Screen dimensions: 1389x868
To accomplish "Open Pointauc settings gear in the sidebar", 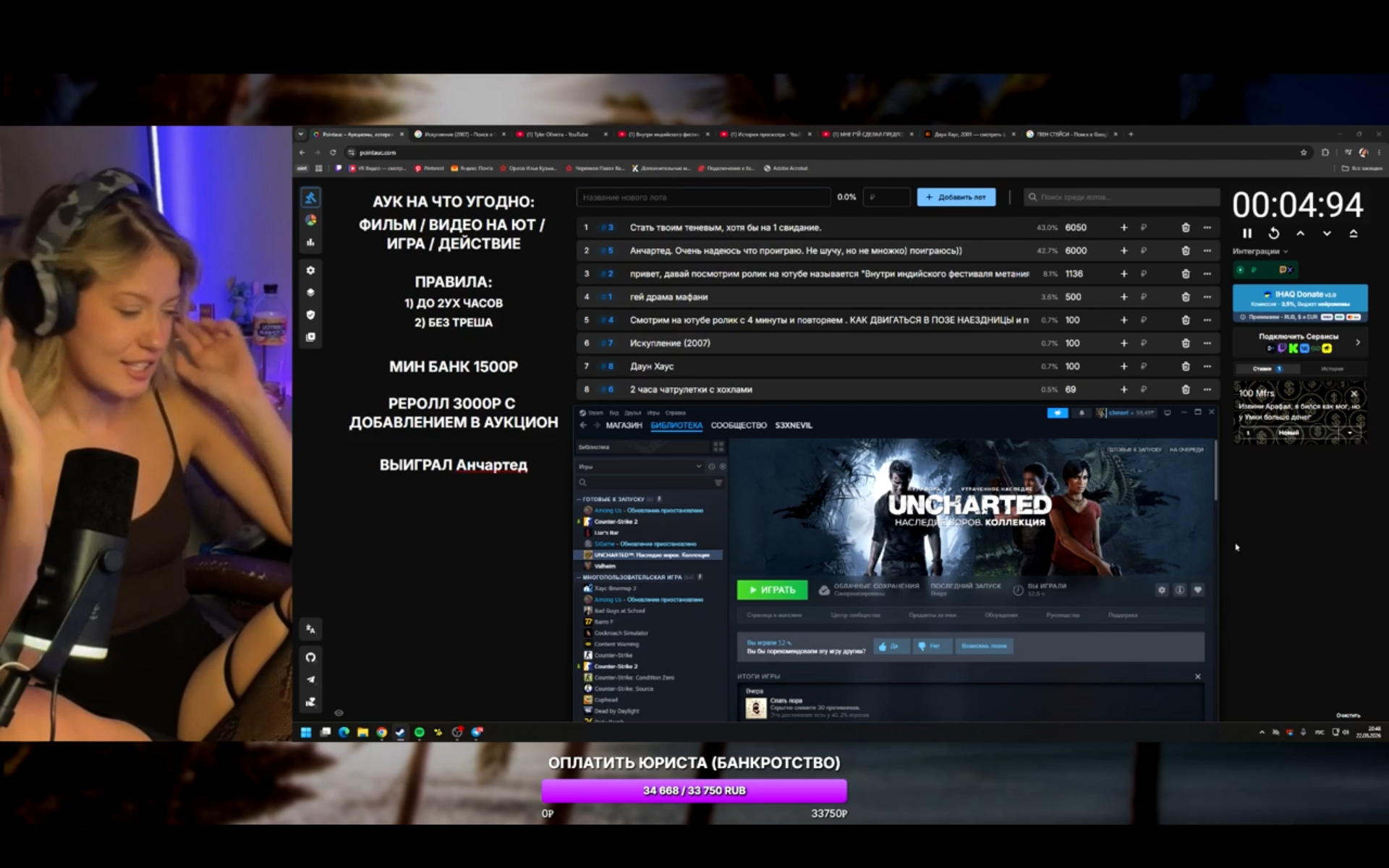I will pyautogui.click(x=310, y=270).
